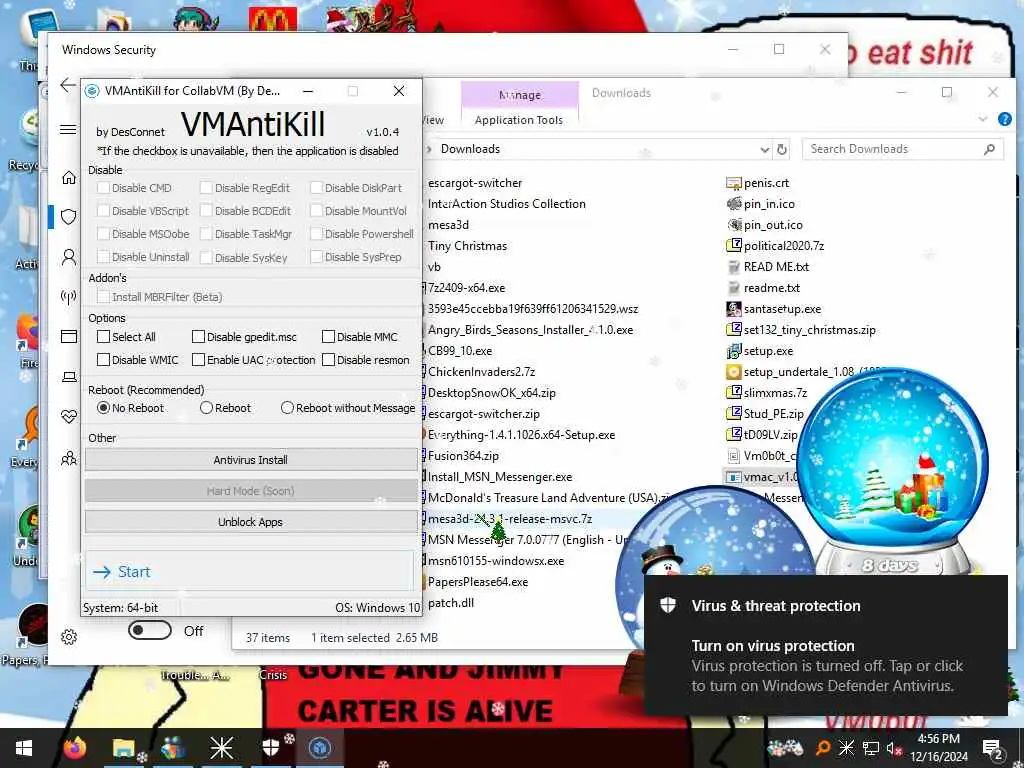Viewport: 1024px width, 768px height.
Task: Check Disable MMC option
Action: point(360,337)
